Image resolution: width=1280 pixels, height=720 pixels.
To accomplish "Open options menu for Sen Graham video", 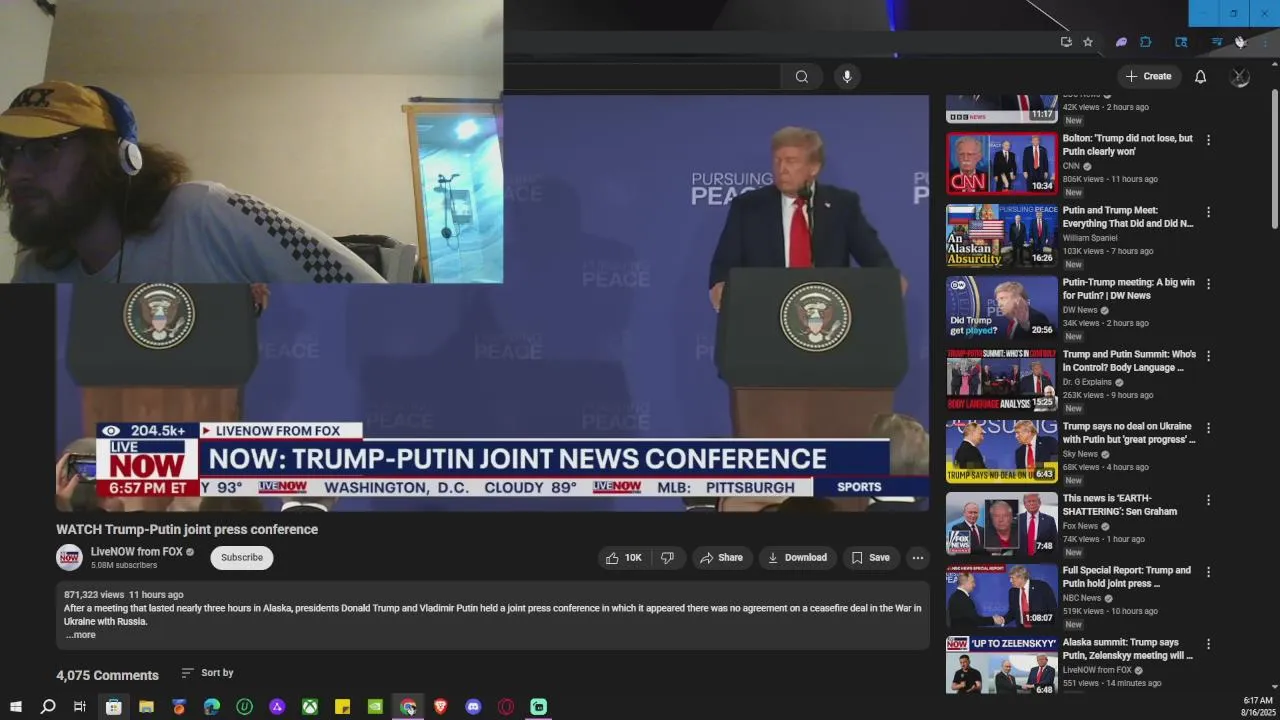I will coord(1208,500).
